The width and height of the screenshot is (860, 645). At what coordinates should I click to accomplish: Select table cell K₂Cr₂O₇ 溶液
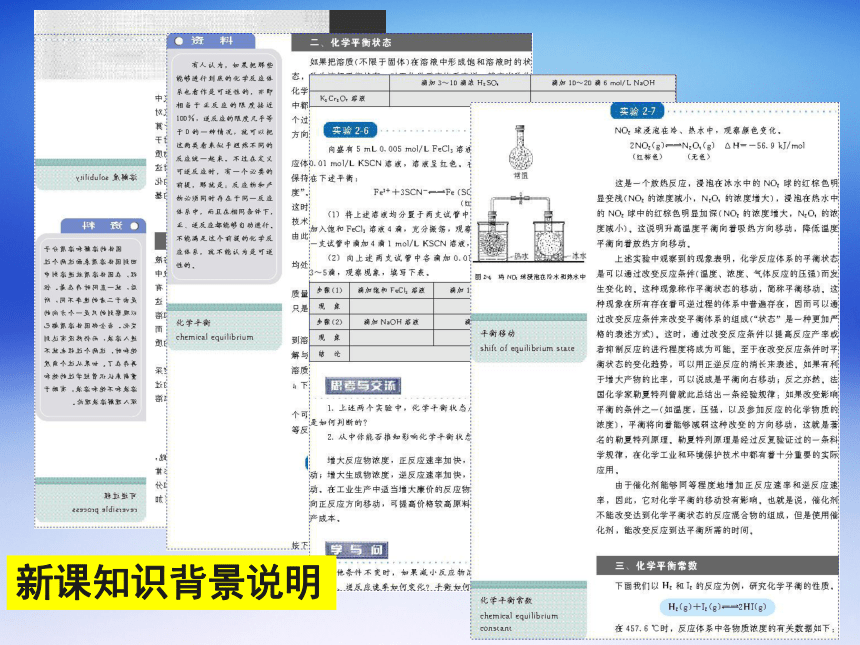(349, 98)
